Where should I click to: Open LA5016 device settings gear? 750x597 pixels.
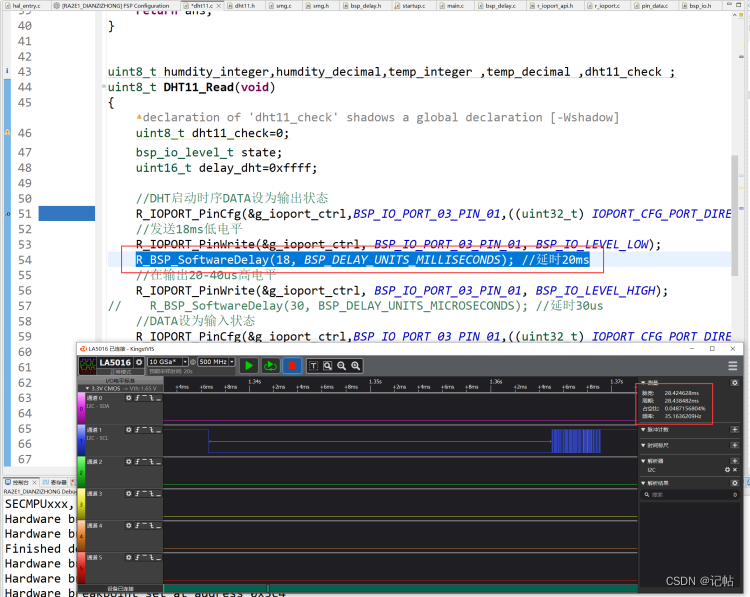(x=139, y=362)
